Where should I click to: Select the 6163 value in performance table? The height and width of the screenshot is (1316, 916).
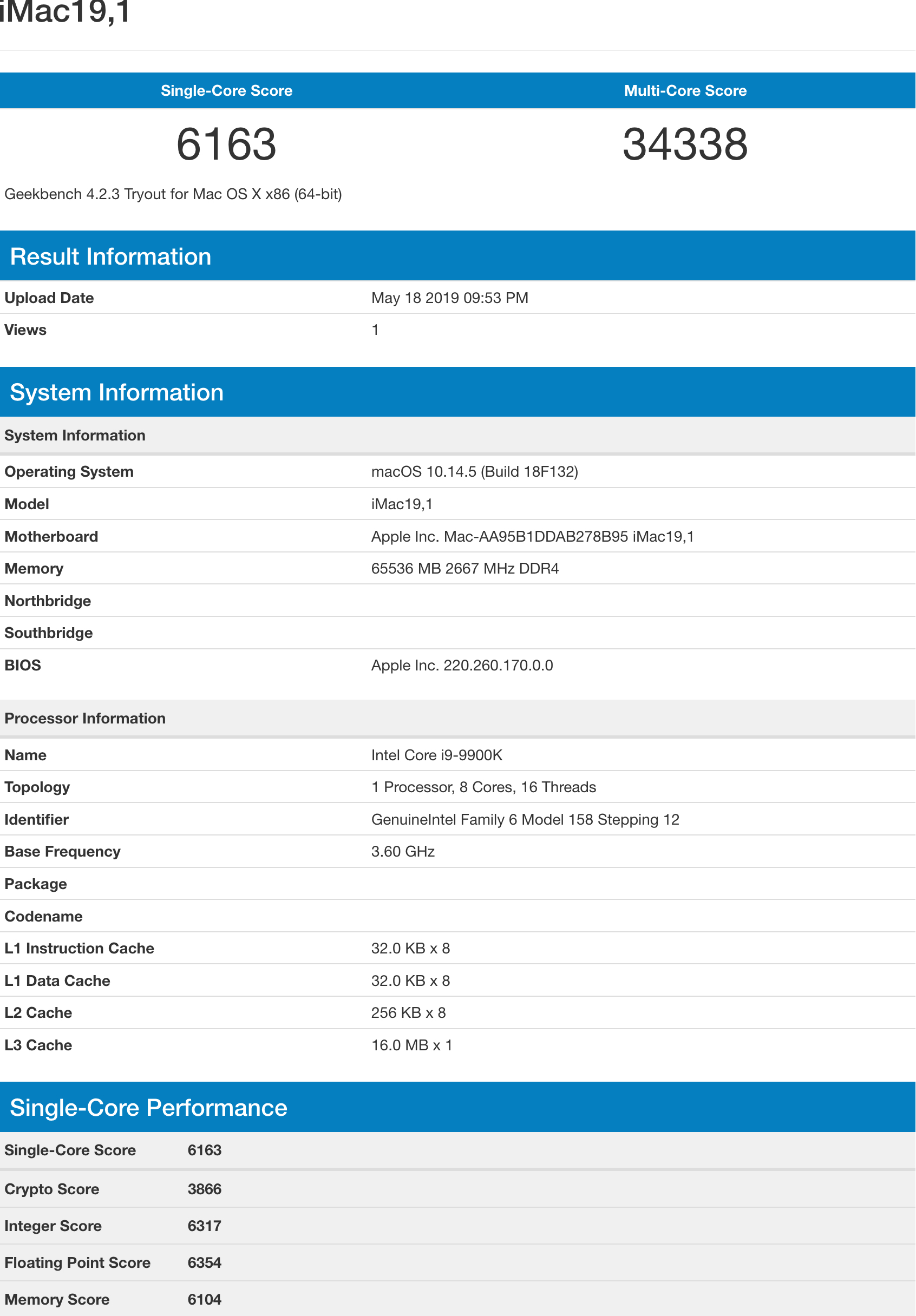click(x=205, y=1150)
